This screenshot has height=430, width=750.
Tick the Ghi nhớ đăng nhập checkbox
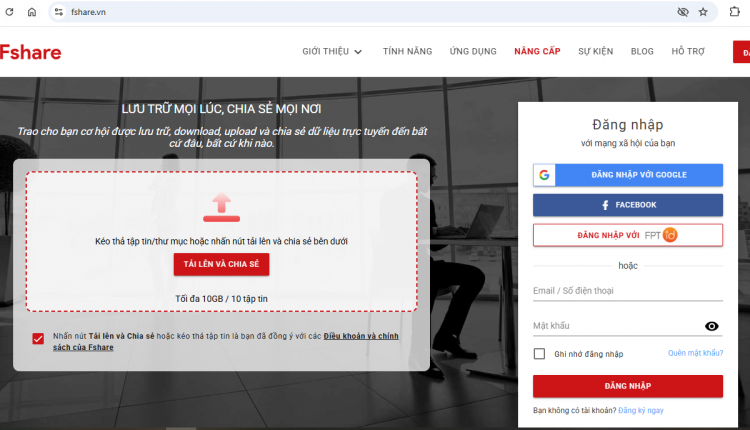pos(539,353)
